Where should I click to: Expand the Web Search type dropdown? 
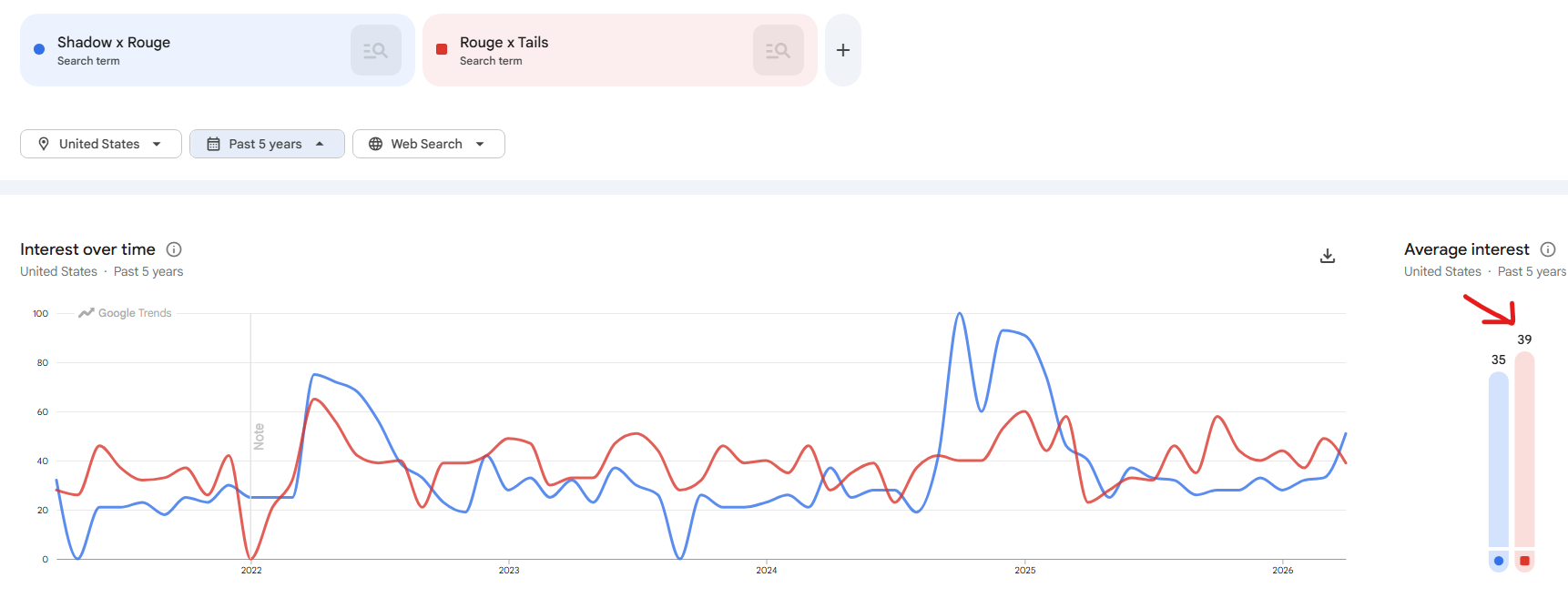click(480, 144)
